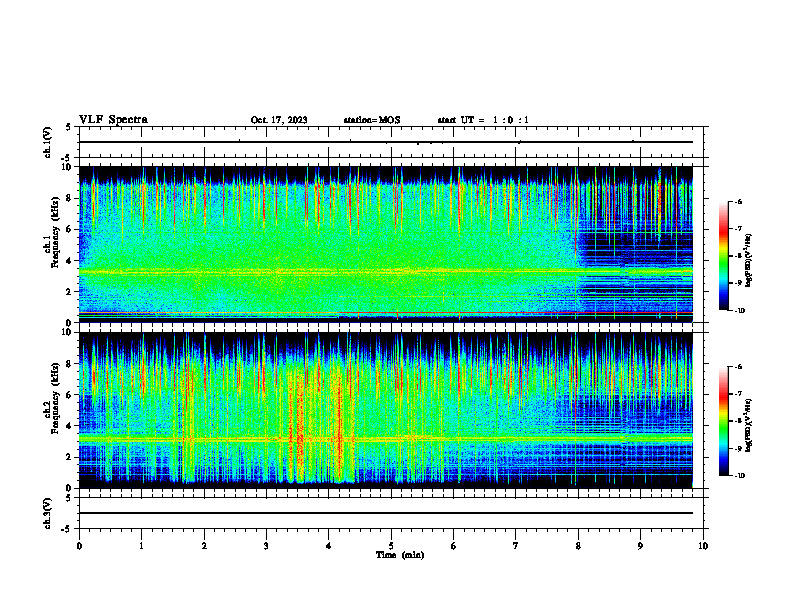Click the ch.1 "Frequency (kHz)" axis label

coord(55,233)
